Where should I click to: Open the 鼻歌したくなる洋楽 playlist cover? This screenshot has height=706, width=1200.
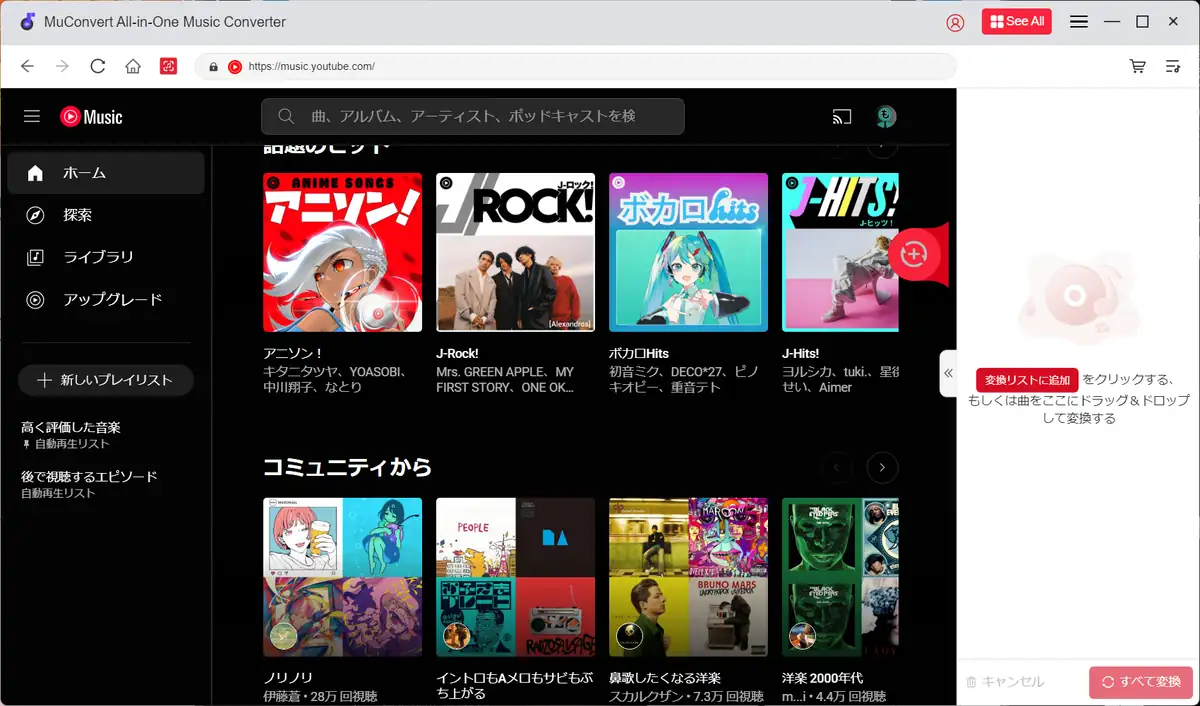(689, 577)
